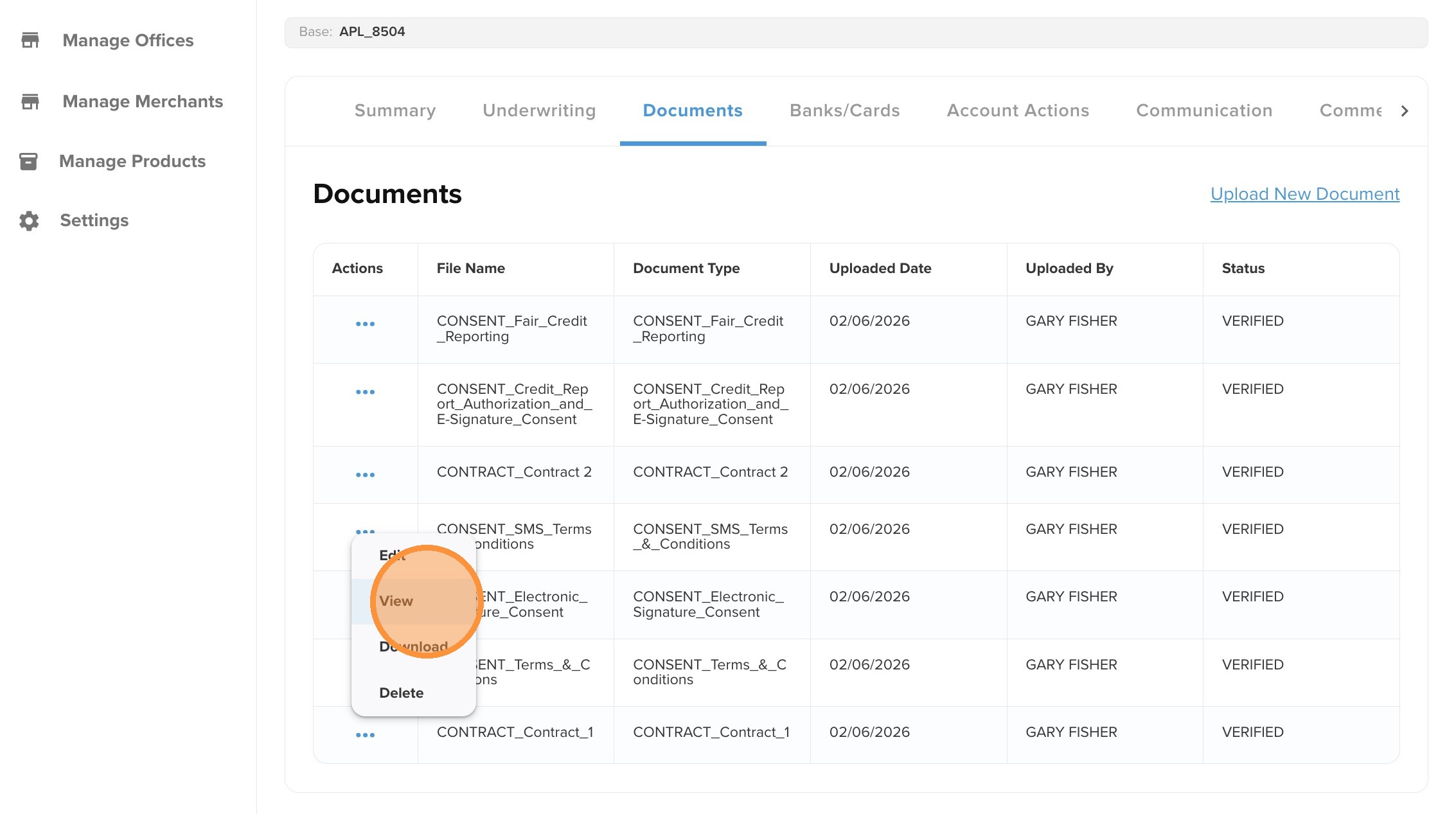Click the Uploaded Date column header

coord(880,269)
